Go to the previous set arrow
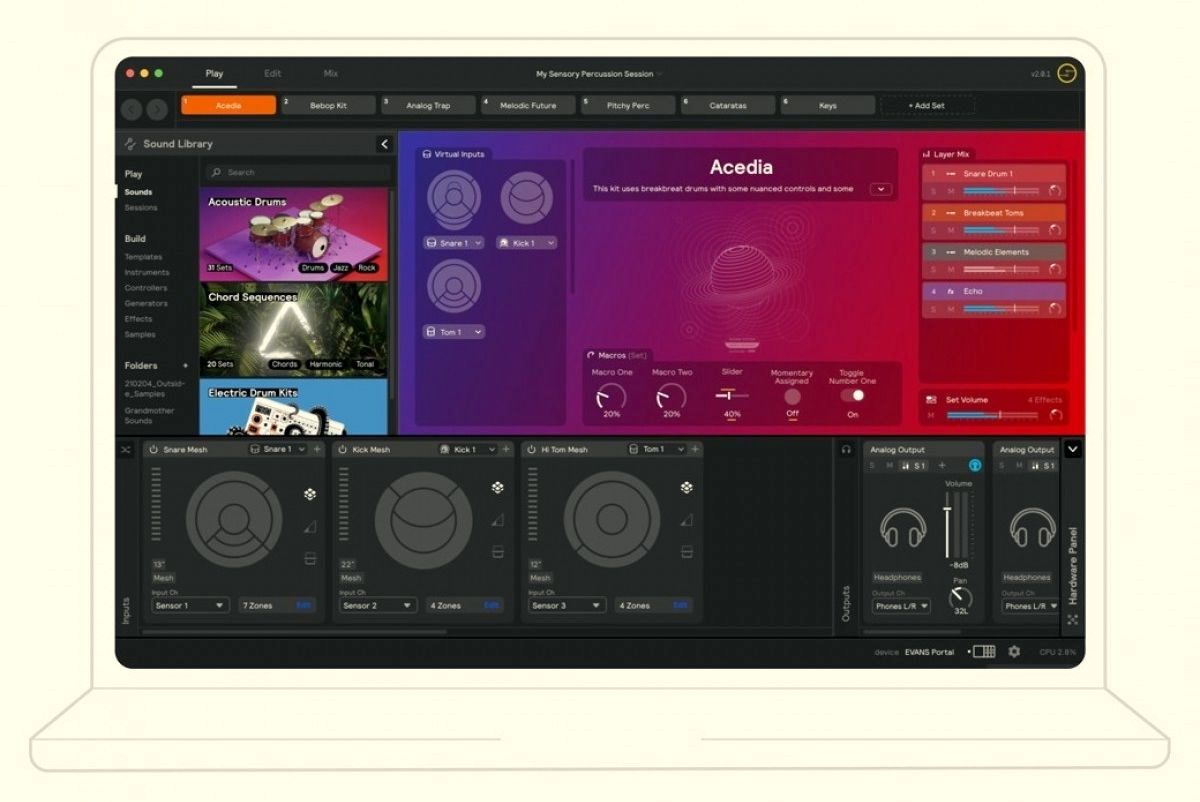Image resolution: width=1200 pixels, height=802 pixels. [x=132, y=110]
